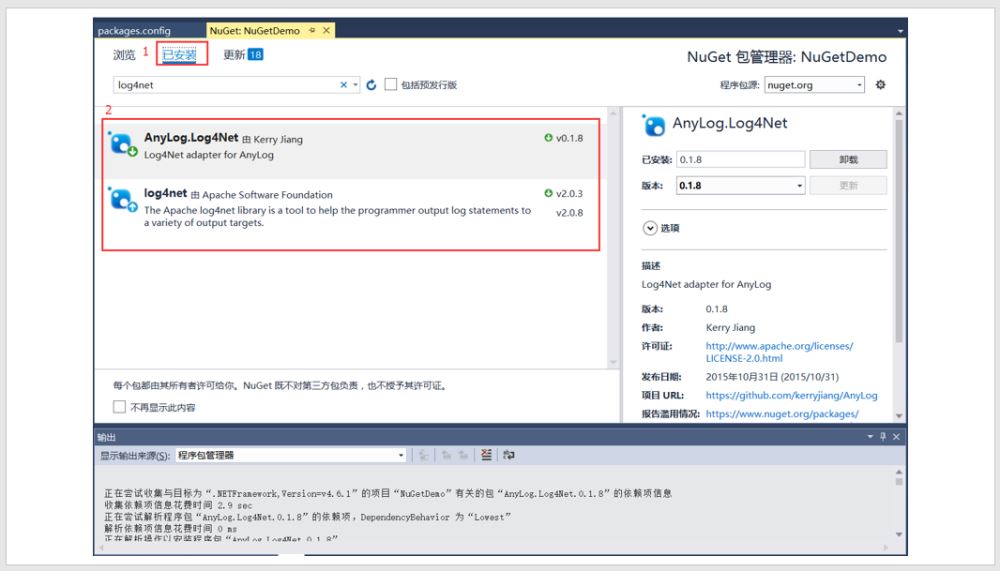Toggle include prerelease checkbox
Screen dimensions: 1000x571
point(391,84)
